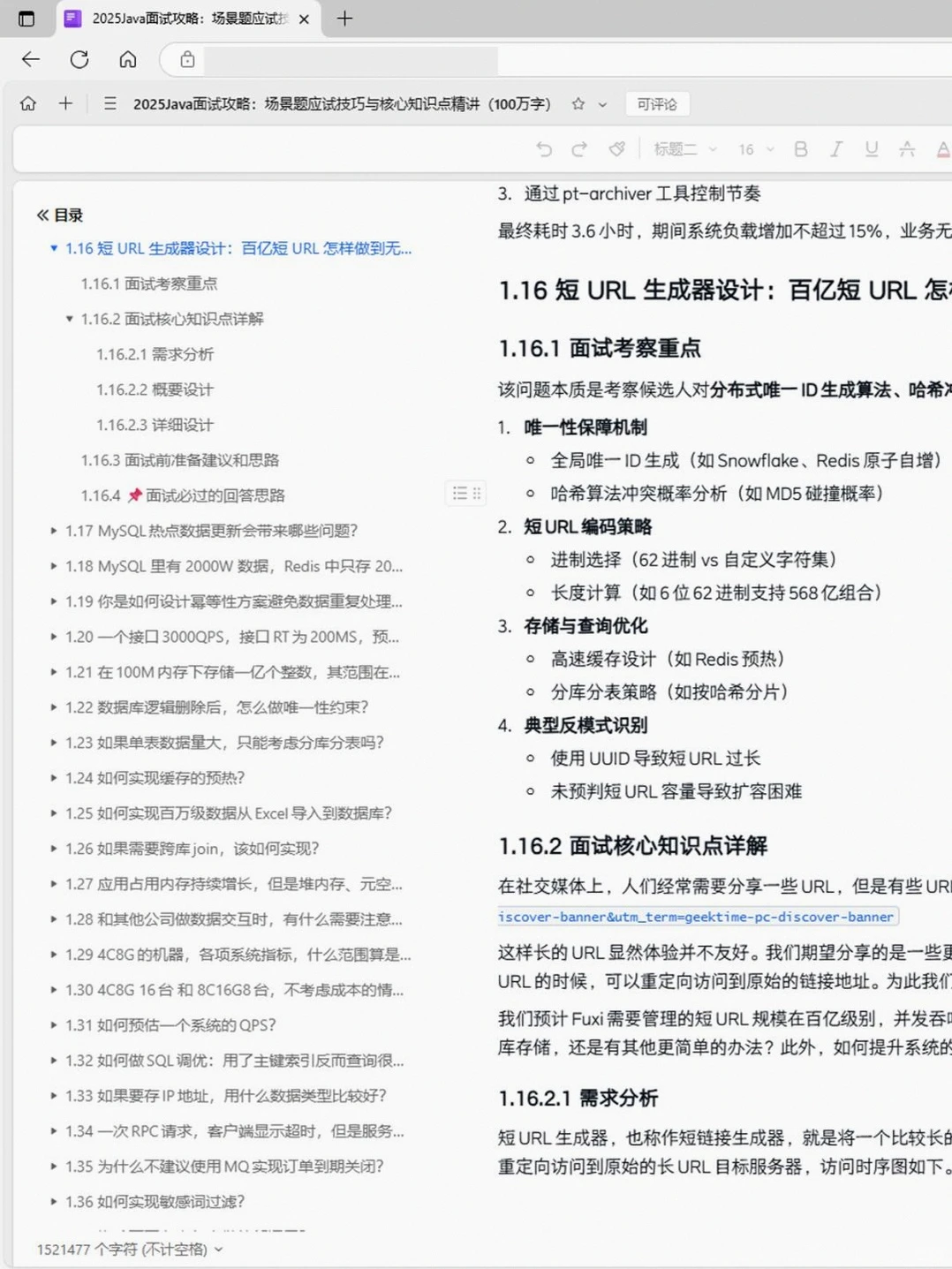Screen dimensions: 952x1269
Task: Select the format painter icon
Action: (x=616, y=149)
